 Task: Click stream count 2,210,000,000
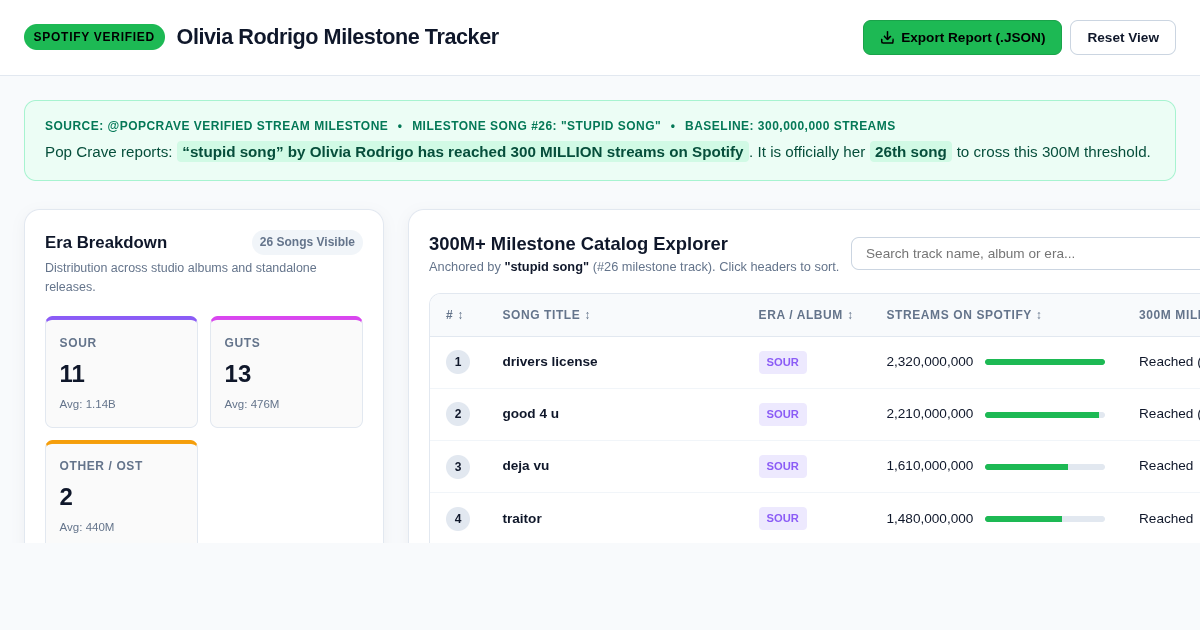(x=930, y=414)
